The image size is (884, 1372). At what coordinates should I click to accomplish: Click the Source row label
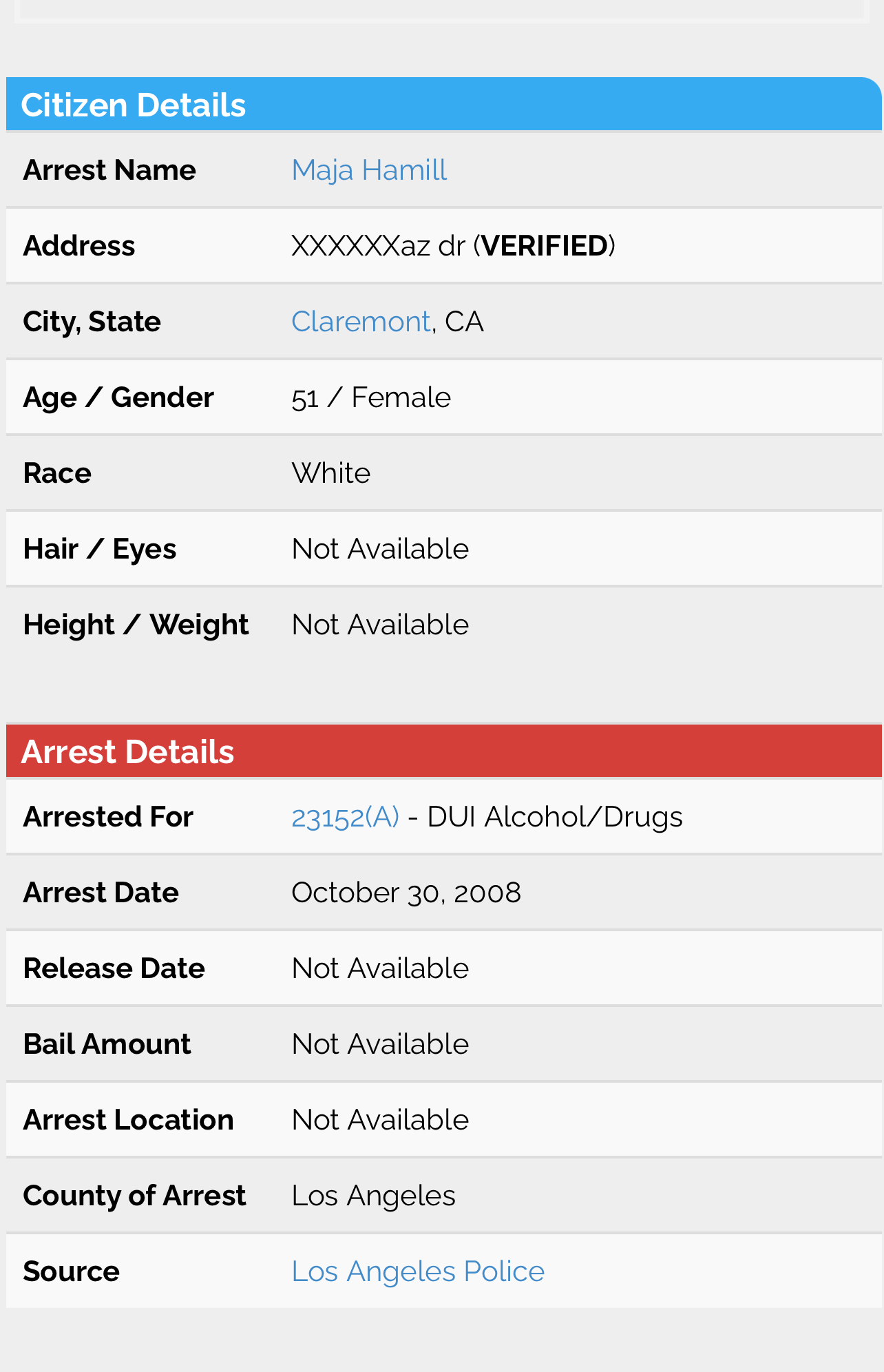(72, 1271)
